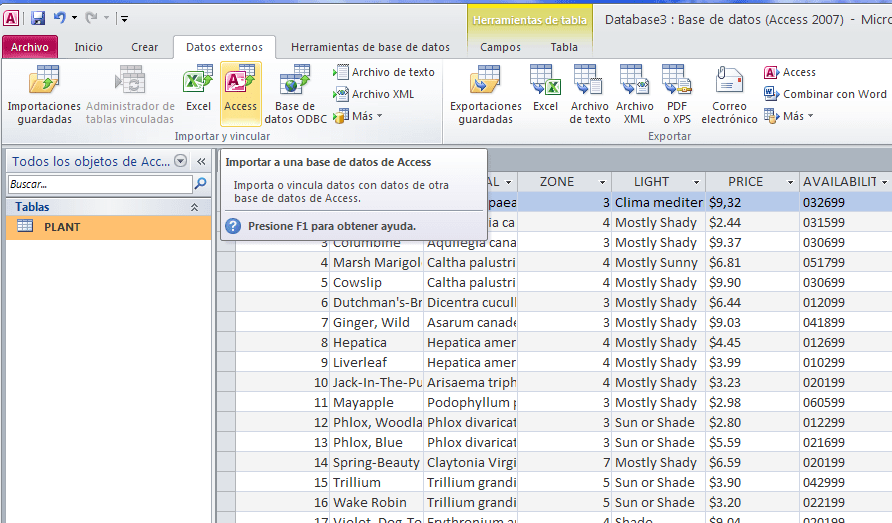Click the save icon in quick access toolbar
892x523 pixels.
[x=38, y=17]
